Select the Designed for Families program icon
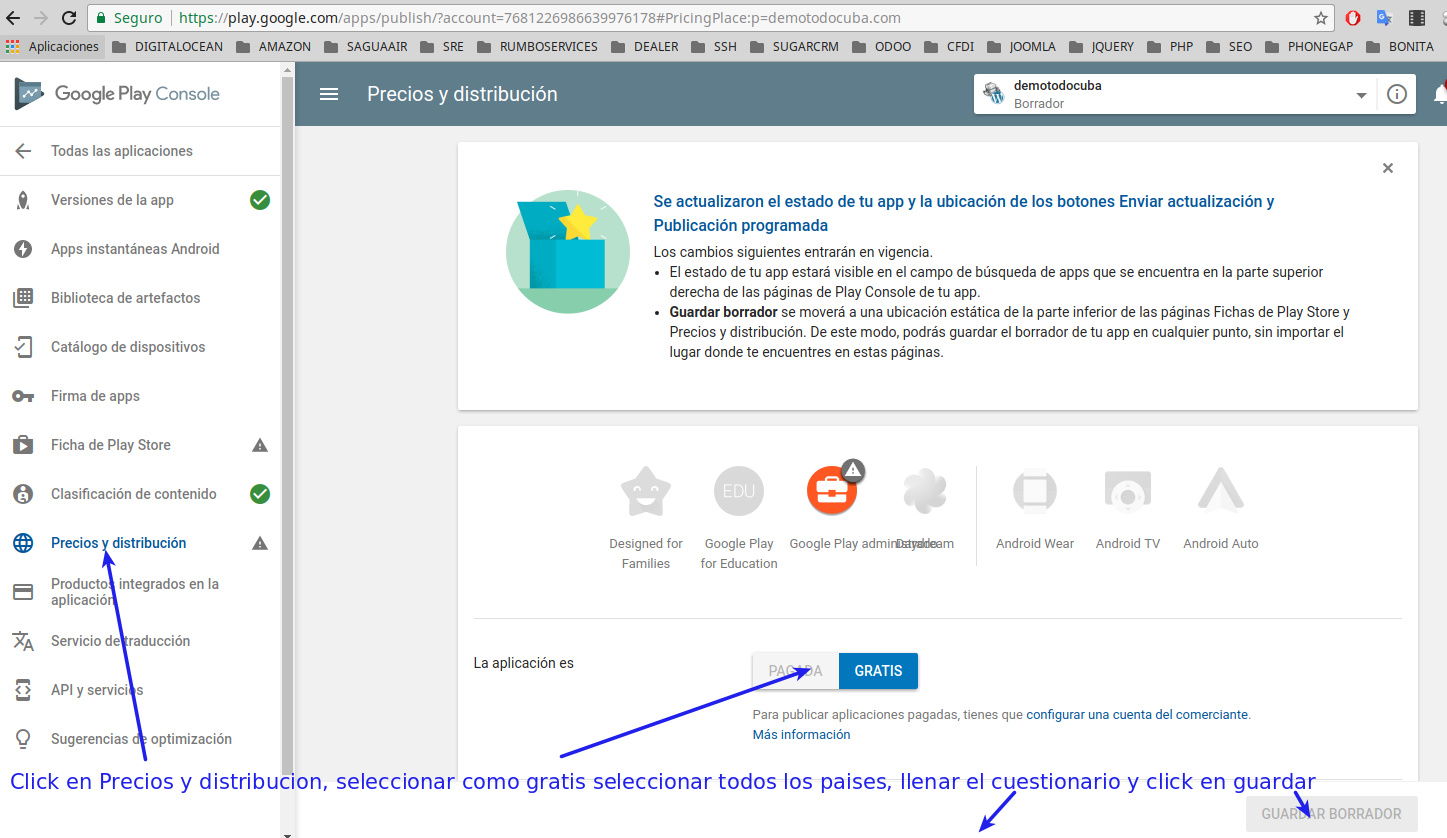Viewport: 1447px width, 838px height. tap(646, 491)
